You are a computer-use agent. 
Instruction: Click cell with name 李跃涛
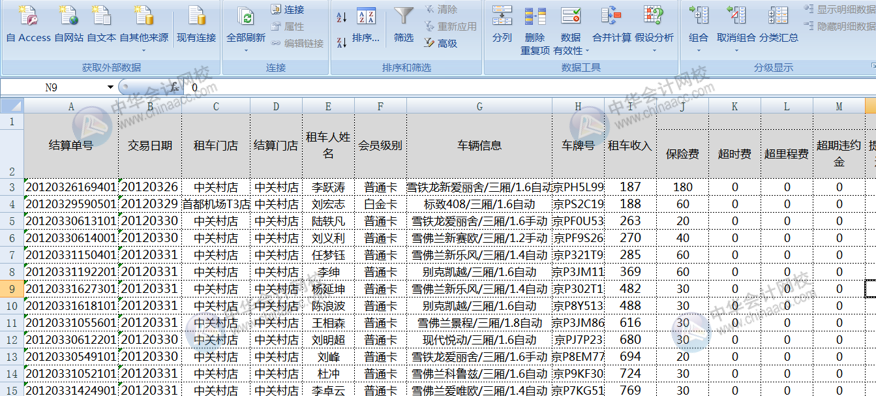[x=328, y=187]
